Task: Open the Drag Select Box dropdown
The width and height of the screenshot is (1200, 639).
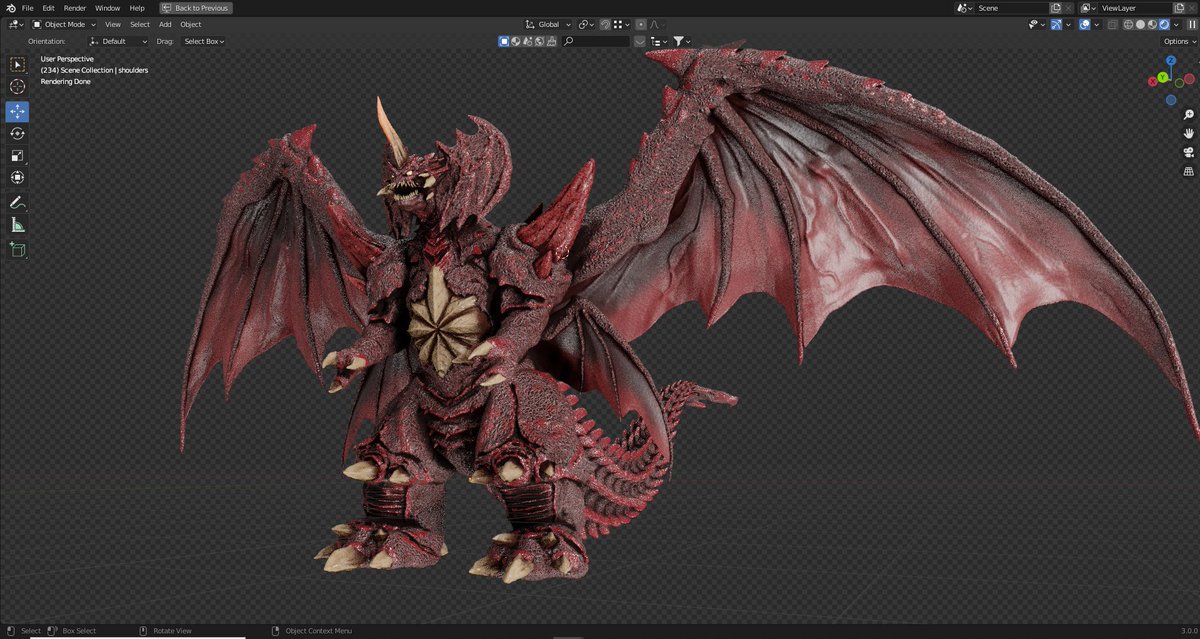Action: pos(204,41)
